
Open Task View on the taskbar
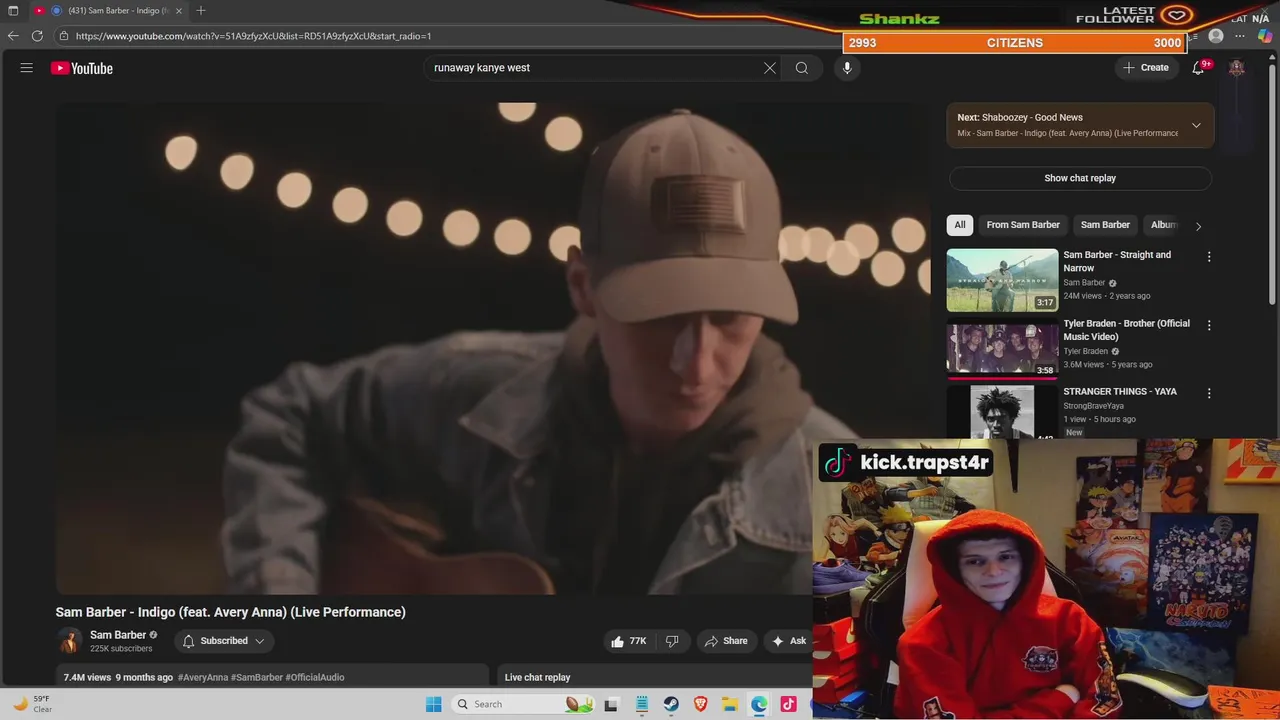tap(611, 704)
